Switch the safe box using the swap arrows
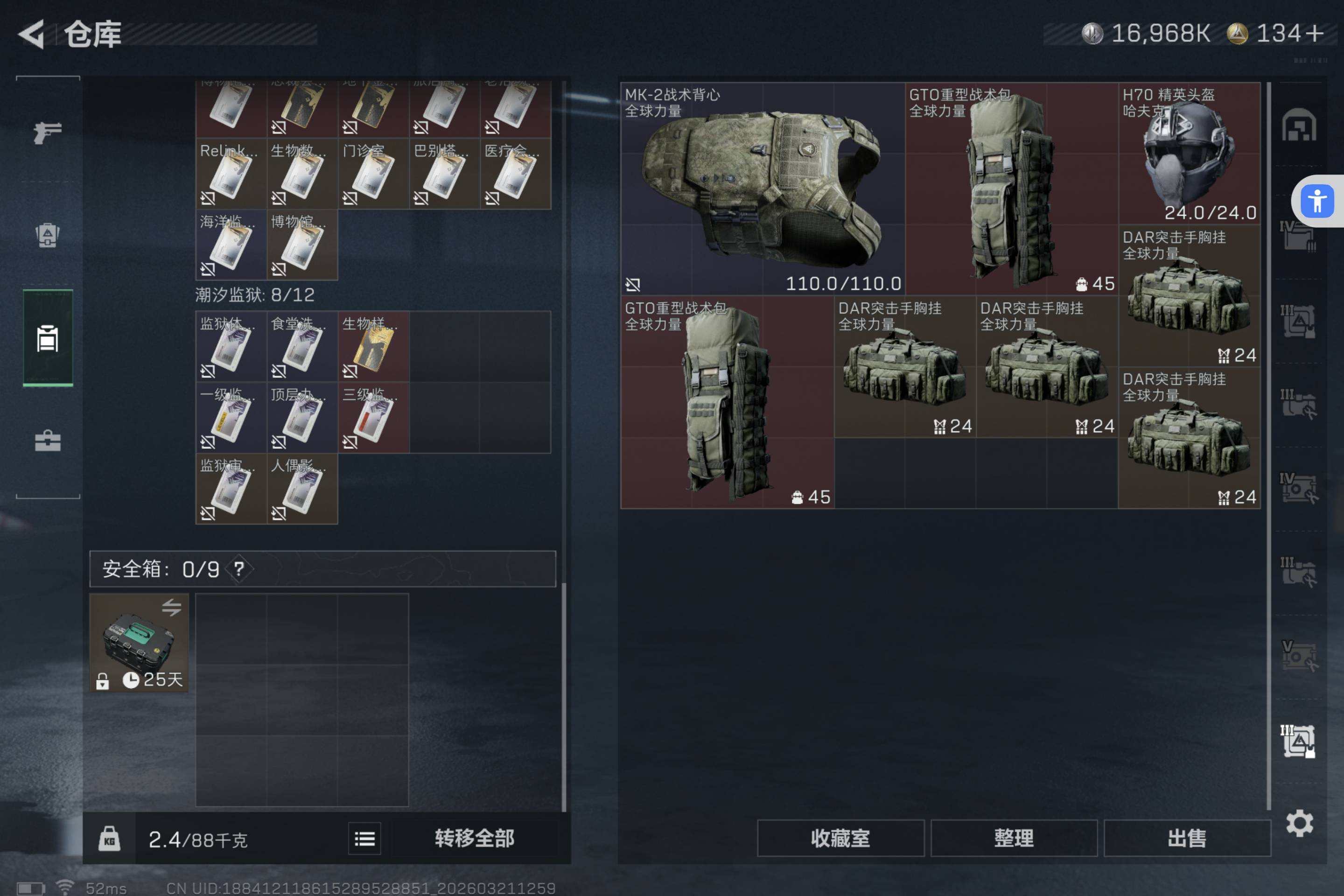1344x896 pixels. (171, 607)
